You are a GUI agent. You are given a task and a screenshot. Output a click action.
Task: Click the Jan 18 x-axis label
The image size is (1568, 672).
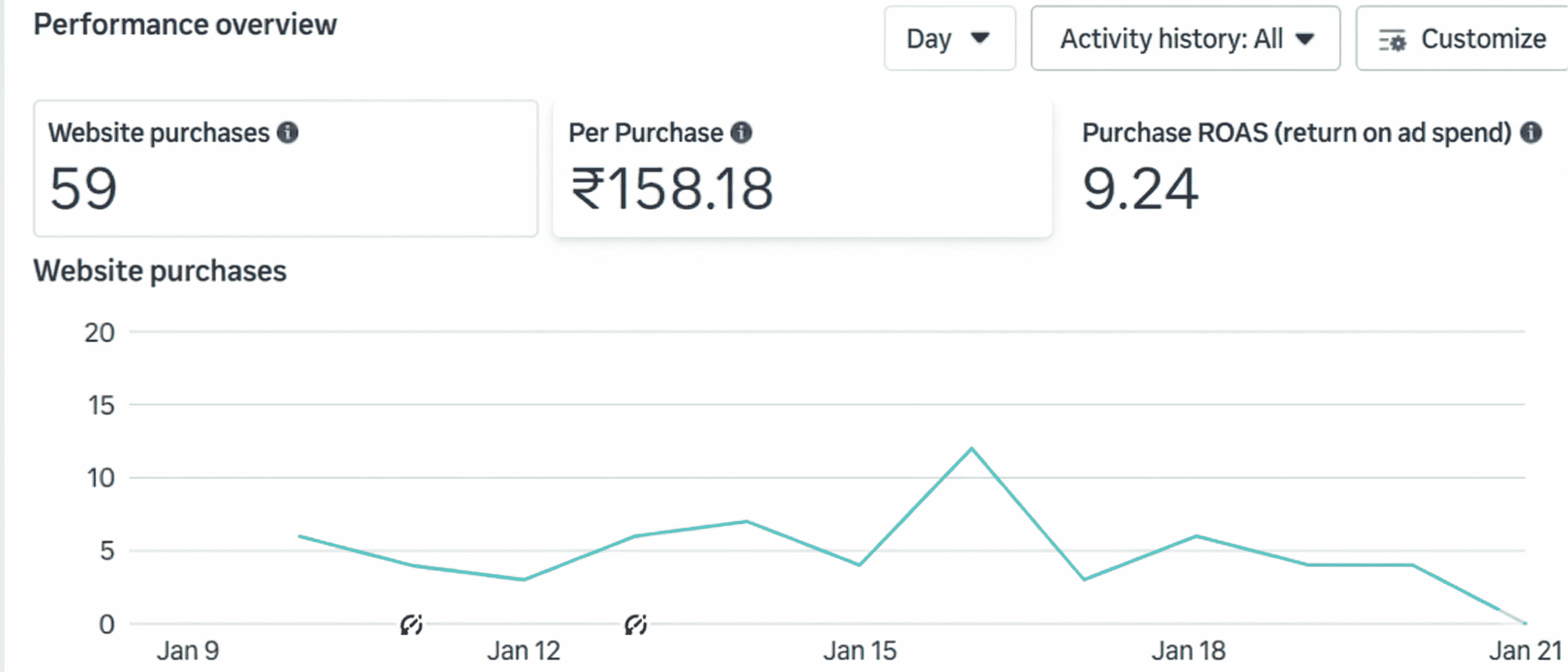click(1188, 650)
